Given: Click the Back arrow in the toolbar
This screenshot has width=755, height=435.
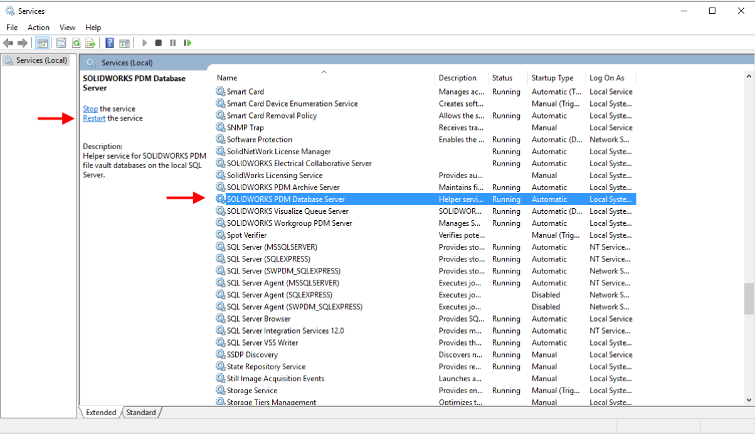Looking at the screenshot, I should [x=8, y=43].
